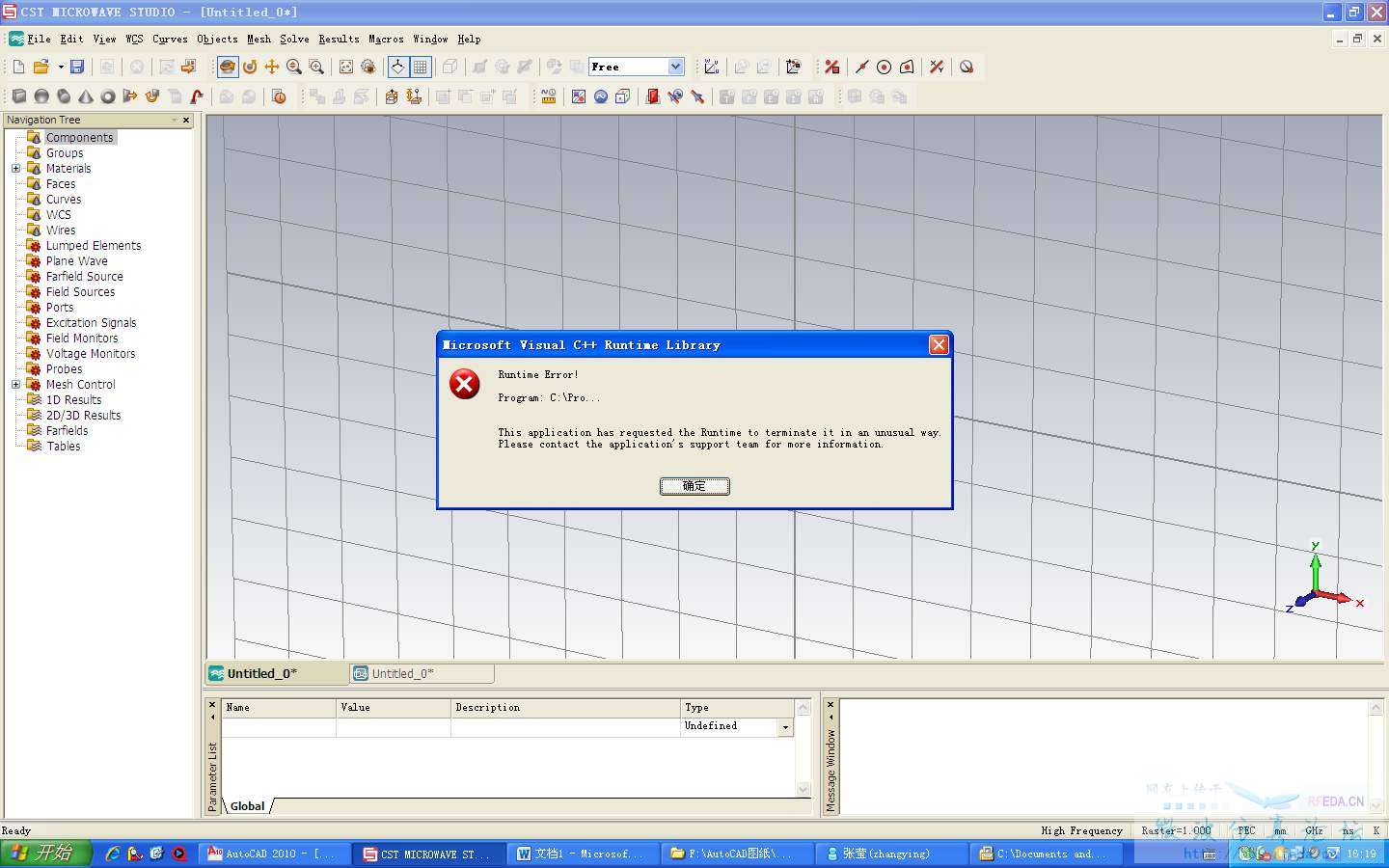Close the Runtime Library error dialog
The width and height of the screenshot is (1389, 868).
coord(939,345)
